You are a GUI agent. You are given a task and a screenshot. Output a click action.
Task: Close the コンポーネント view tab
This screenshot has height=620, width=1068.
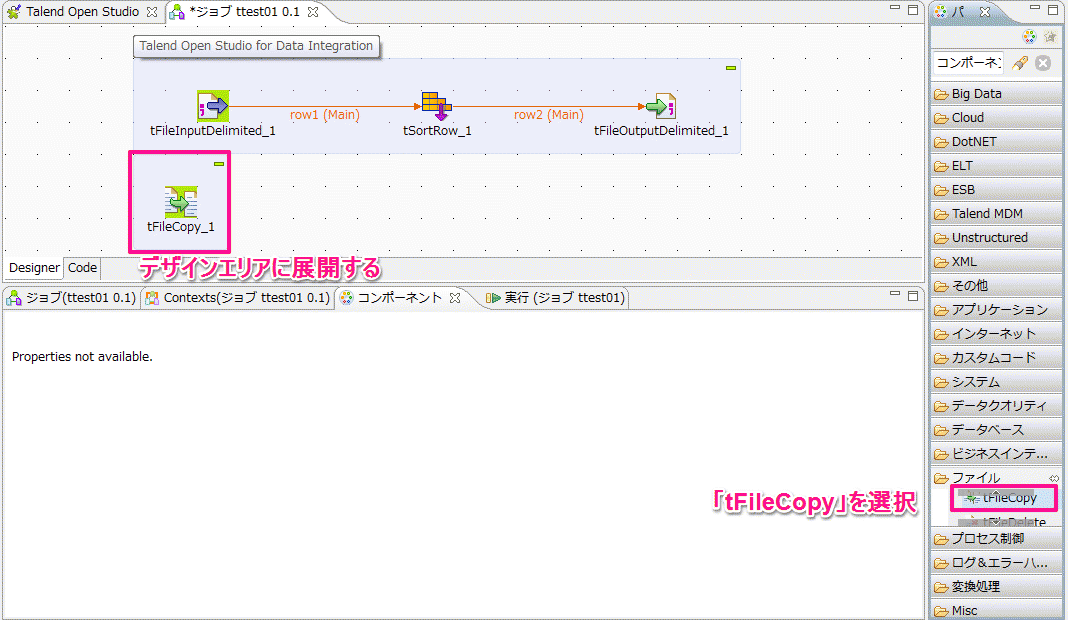[455, 298]
